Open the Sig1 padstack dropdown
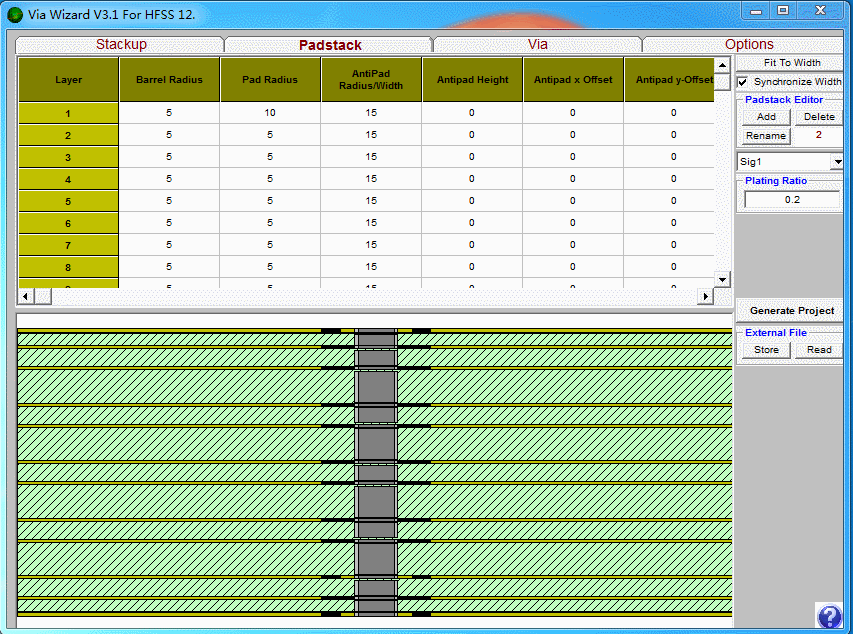This screenshot has width=853, height=634. pyautogui.click(x=837, y=162)
